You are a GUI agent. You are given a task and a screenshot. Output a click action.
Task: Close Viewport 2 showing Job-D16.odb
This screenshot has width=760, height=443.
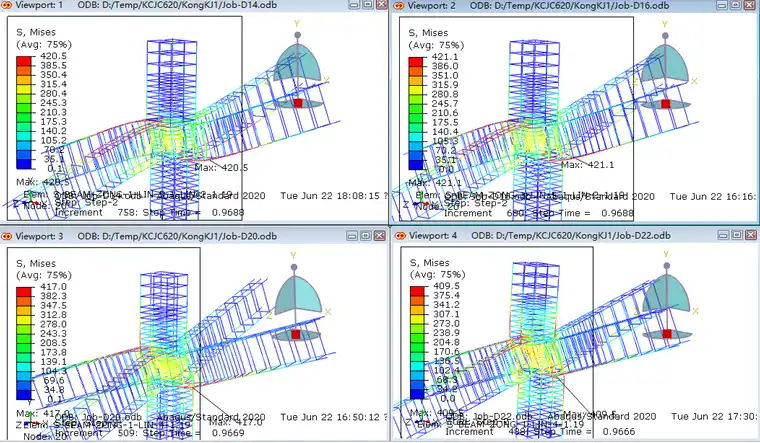(x=749, y=5)
